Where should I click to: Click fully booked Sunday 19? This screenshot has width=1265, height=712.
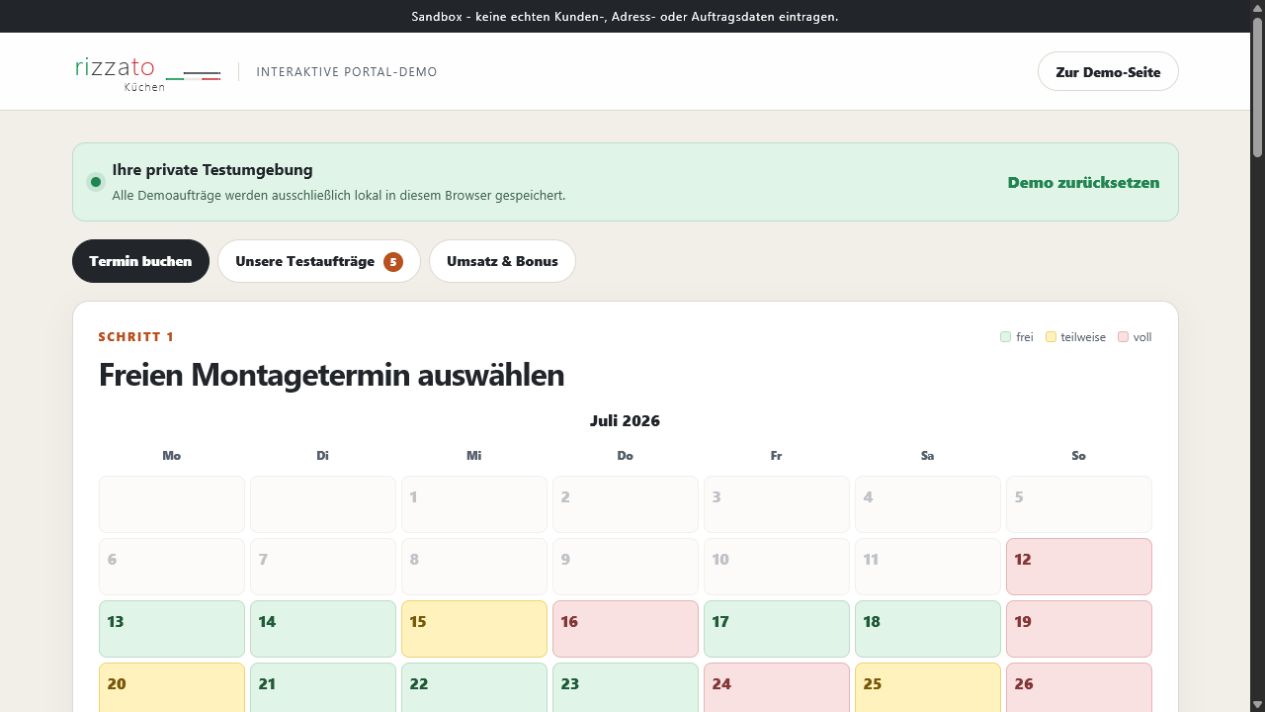1079,629
